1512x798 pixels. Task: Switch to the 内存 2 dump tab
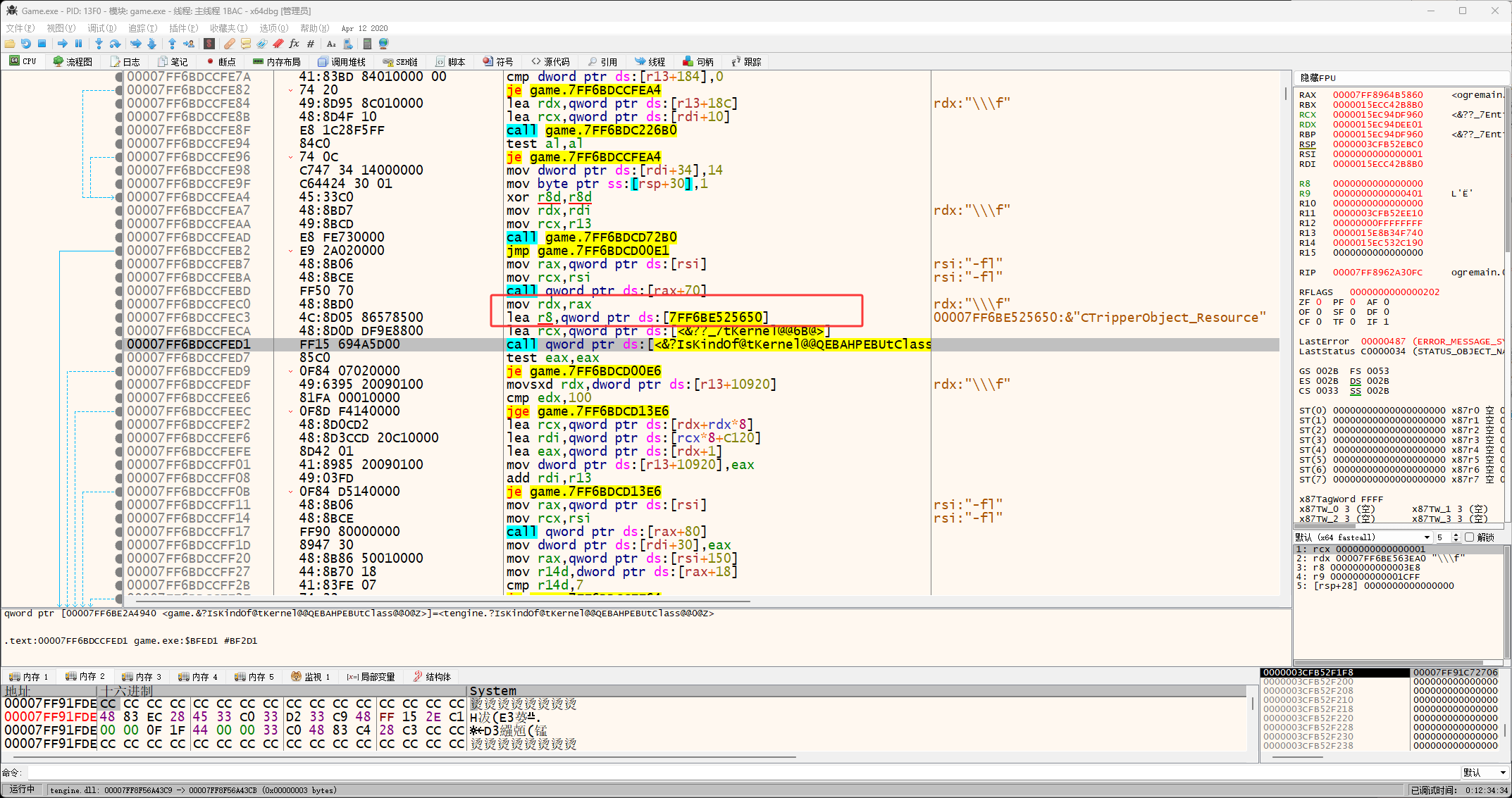pos(85,677)
